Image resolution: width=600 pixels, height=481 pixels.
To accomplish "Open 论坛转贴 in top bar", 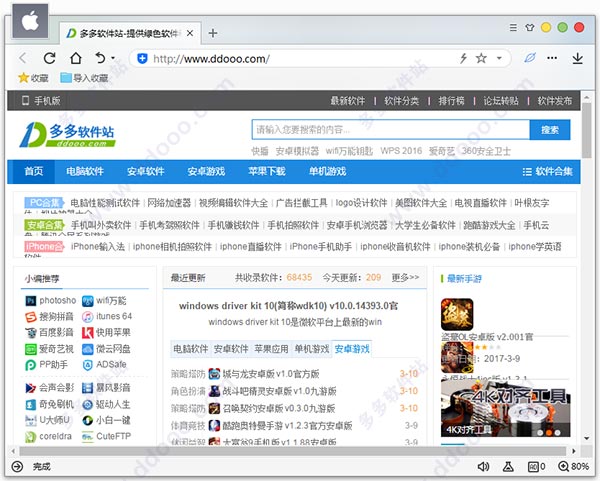I will [501, 101].
